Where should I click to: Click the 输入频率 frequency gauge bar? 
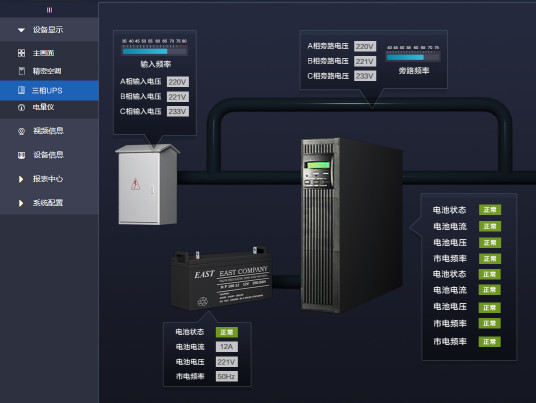point(155,52)
